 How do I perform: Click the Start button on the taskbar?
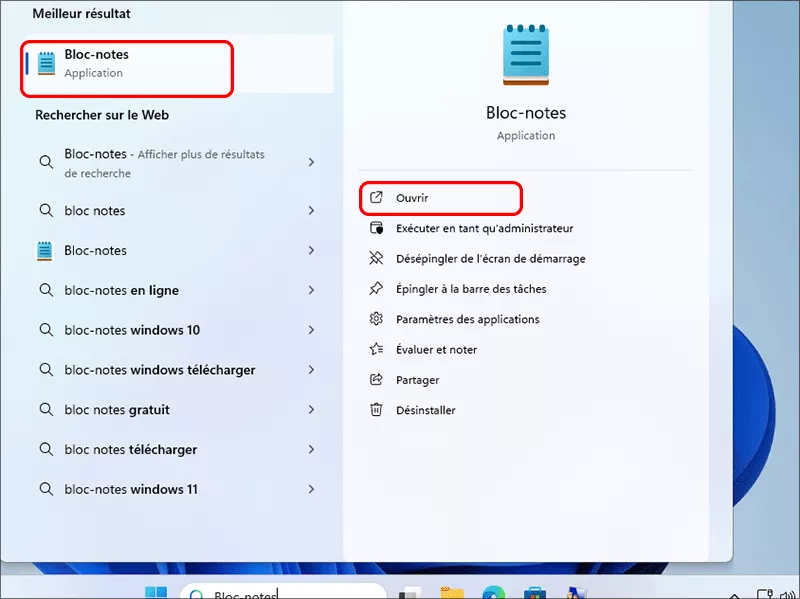[156, 590]
